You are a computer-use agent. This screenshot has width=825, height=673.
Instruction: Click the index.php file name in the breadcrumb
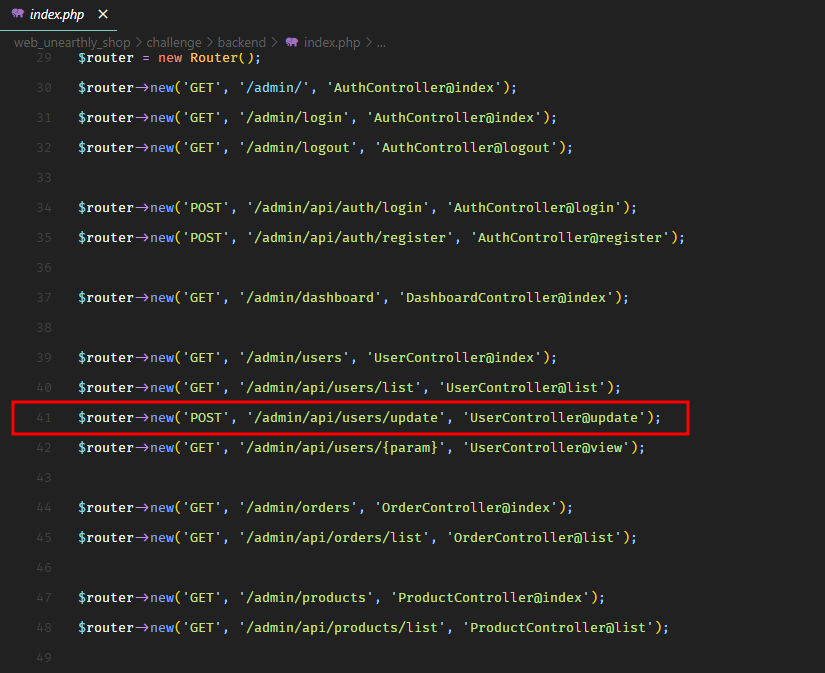(331, 43)
